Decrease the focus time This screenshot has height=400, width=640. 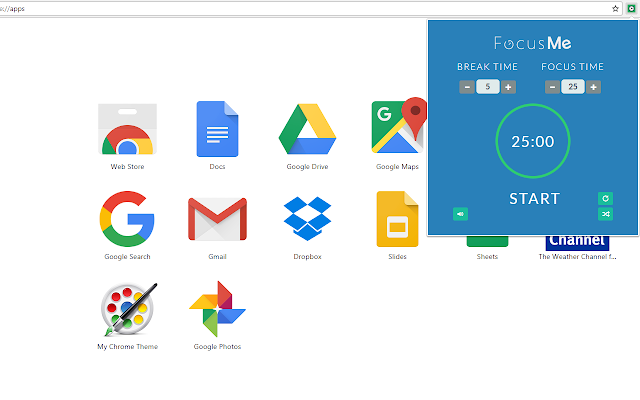coord(552,87)
